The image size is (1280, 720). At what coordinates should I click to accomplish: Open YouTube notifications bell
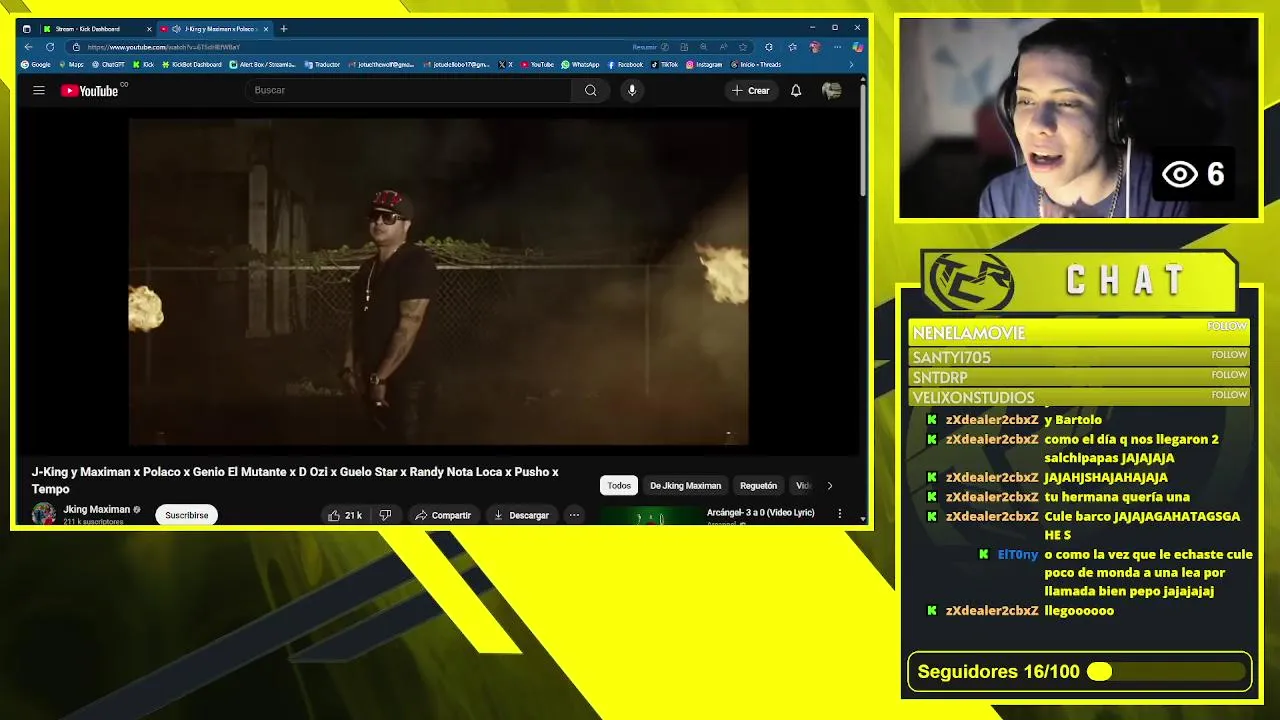pyautogui.click(x=796, y=90)
